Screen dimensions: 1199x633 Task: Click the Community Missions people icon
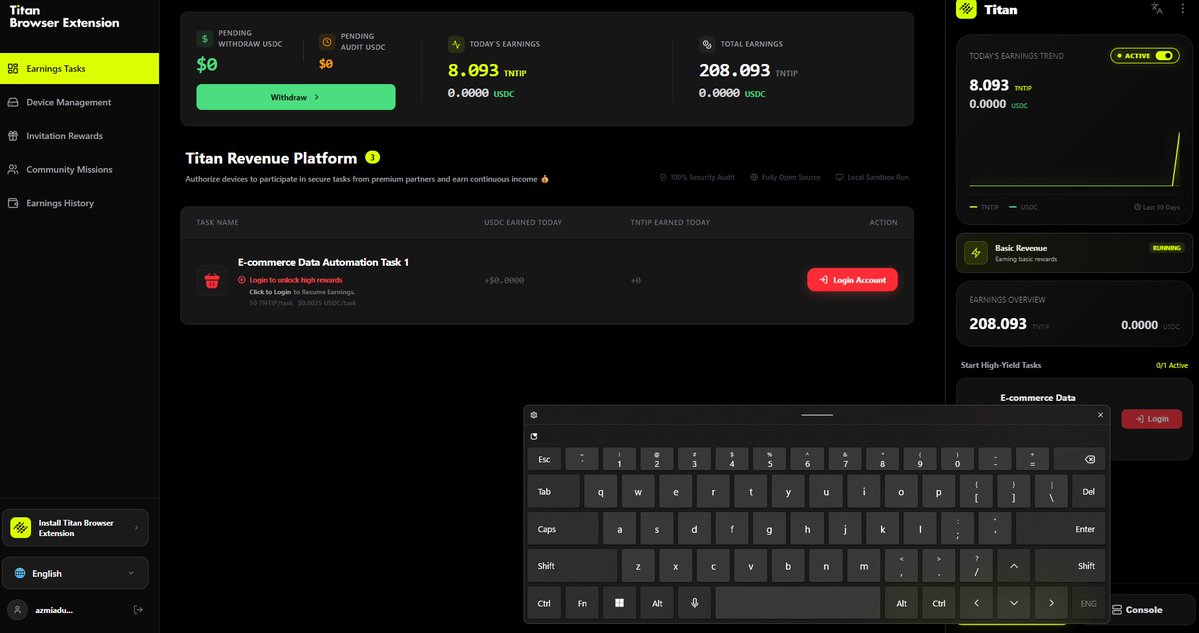point(13,169)
